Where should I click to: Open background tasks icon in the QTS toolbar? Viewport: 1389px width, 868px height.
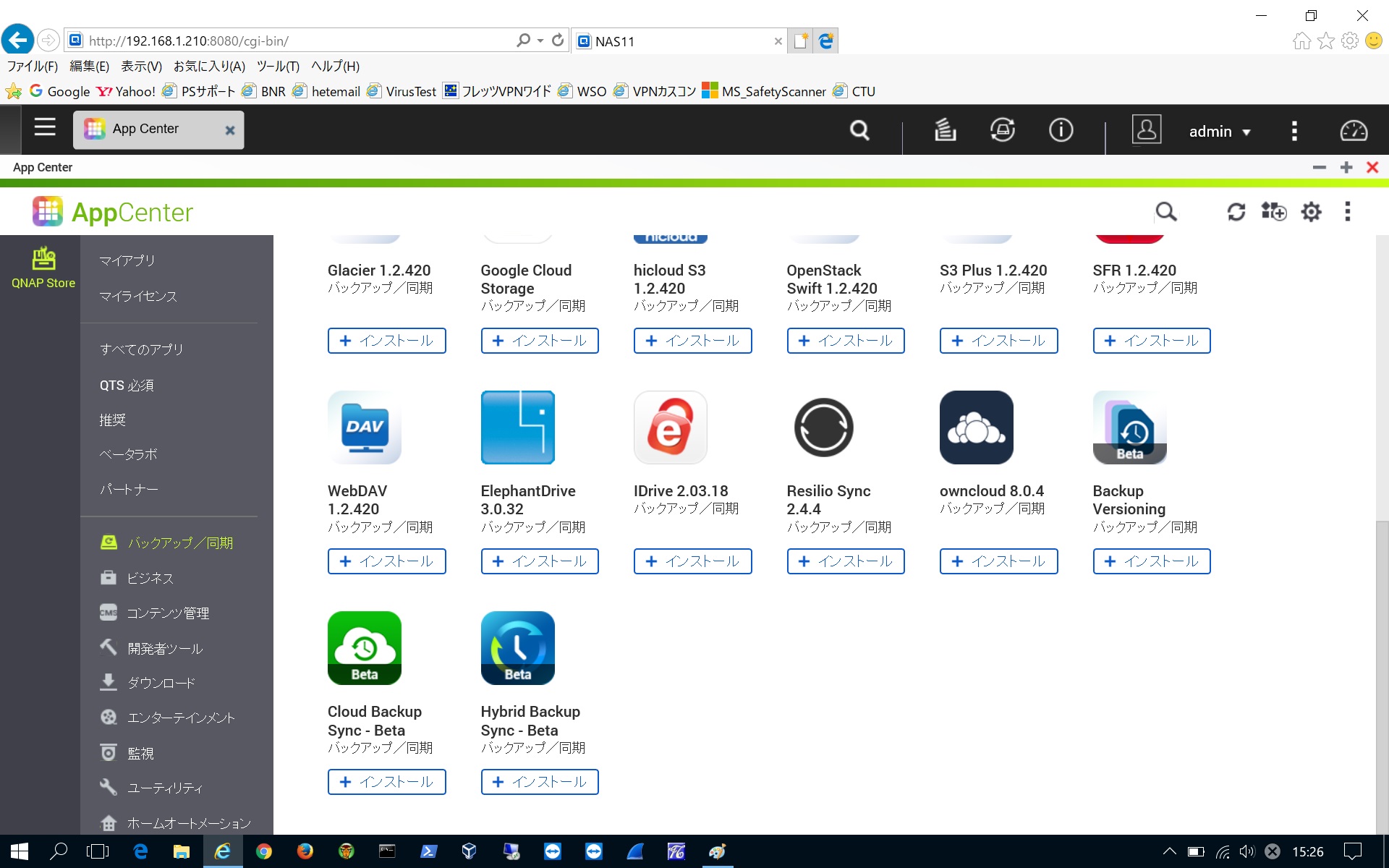coord(944,131)
